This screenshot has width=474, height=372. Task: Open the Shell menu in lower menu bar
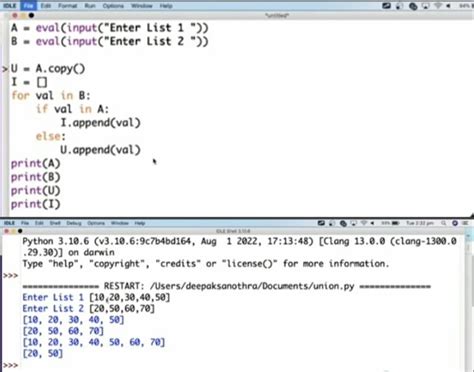[x=55, y=223]
